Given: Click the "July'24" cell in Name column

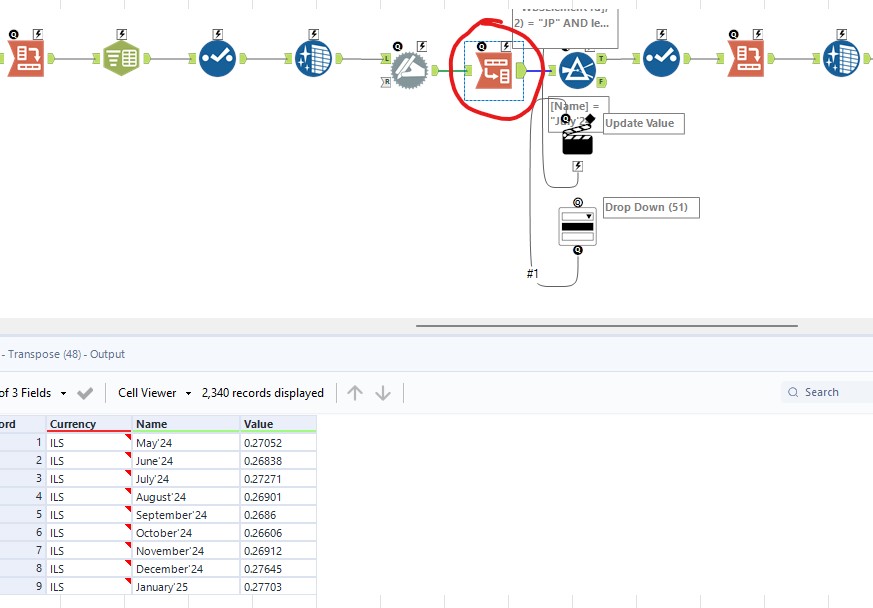Looking at the screenshot, I should tap(186, 479).
